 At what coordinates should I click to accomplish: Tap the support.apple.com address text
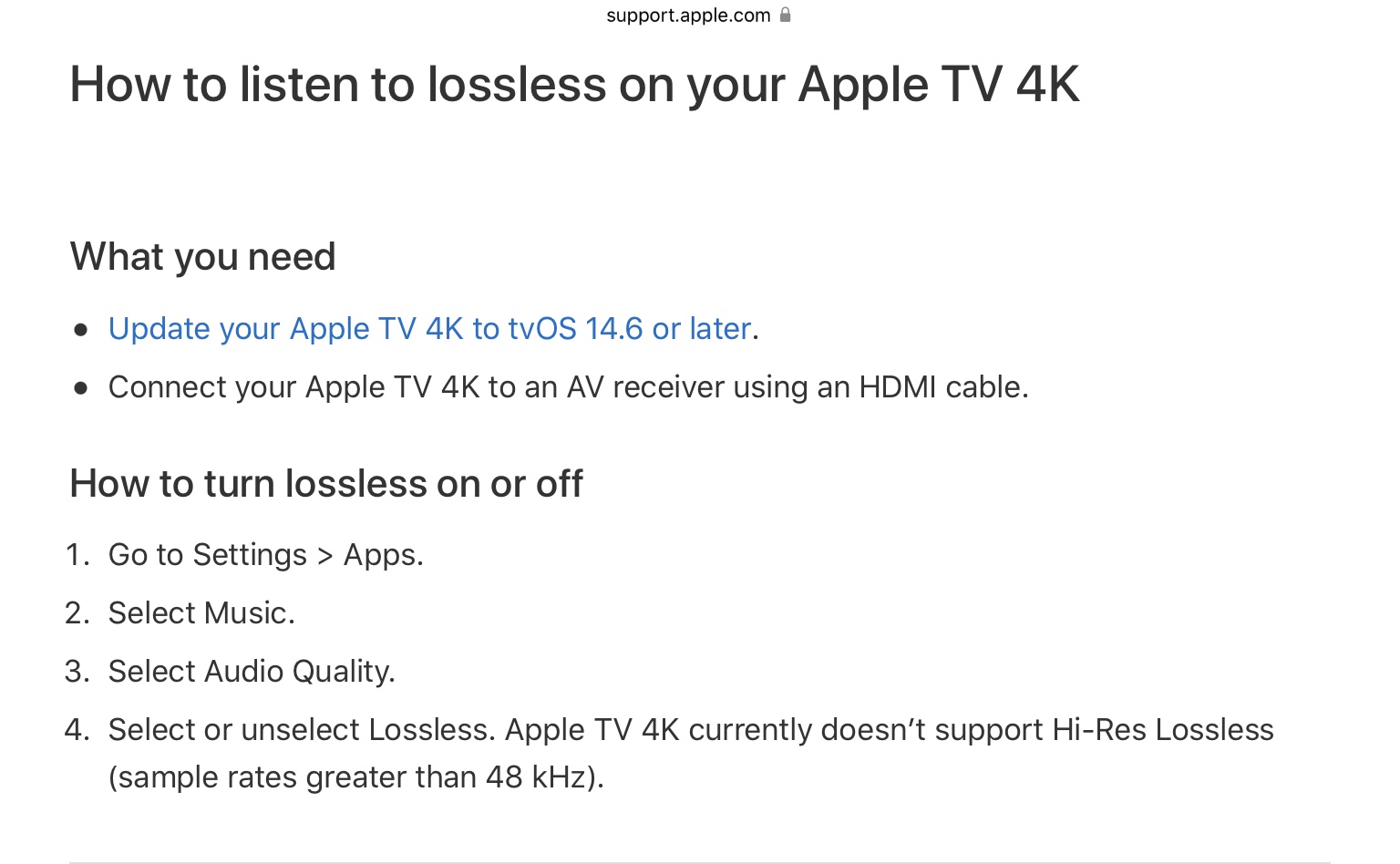tap(688, 15)
